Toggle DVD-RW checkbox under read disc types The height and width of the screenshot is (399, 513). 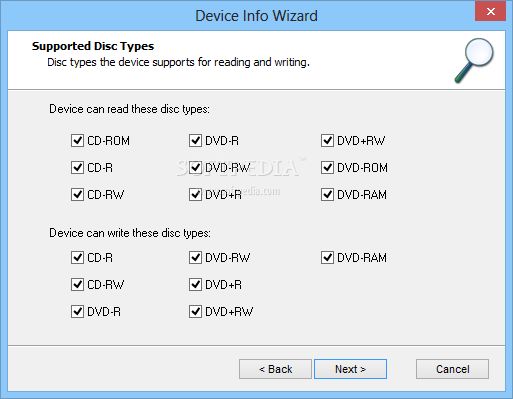click(195, 167)
